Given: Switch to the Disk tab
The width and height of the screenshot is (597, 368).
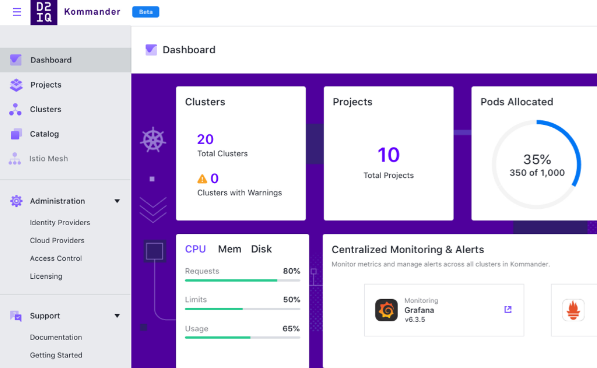Looking at the screenshot, I should [261, 249].
